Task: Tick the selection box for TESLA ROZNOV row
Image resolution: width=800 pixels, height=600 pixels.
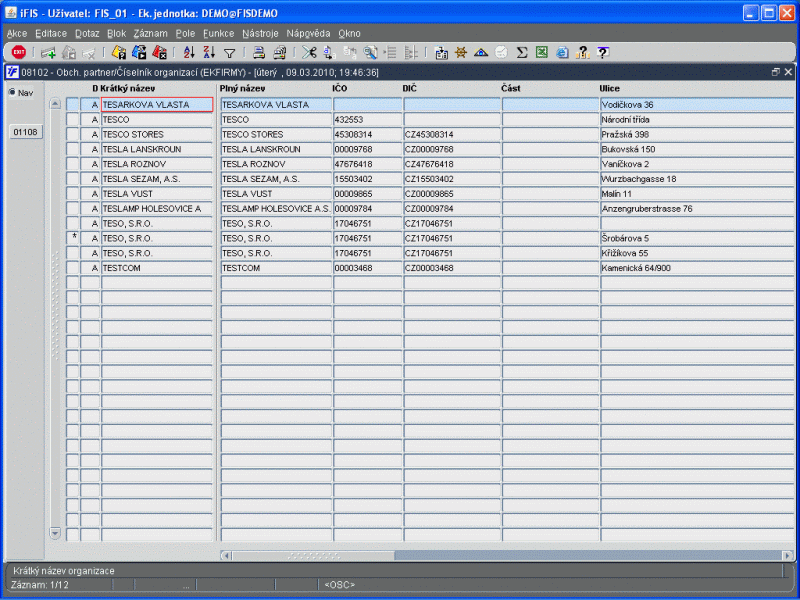Action: 72,164
